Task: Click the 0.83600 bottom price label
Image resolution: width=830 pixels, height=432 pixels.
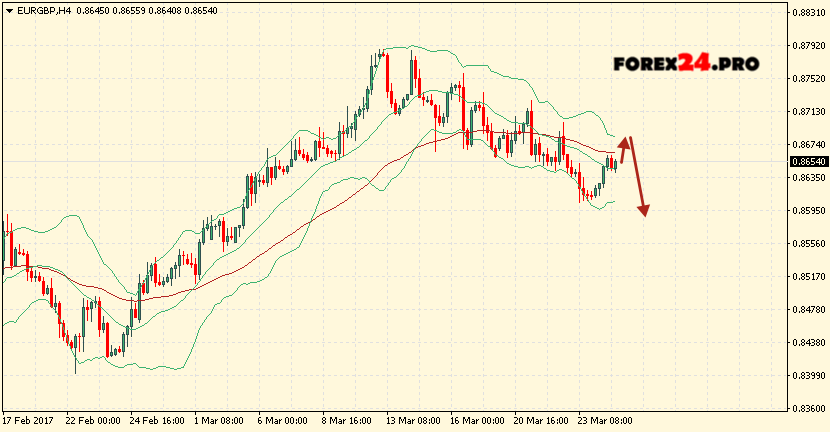Action: point(808,408)
